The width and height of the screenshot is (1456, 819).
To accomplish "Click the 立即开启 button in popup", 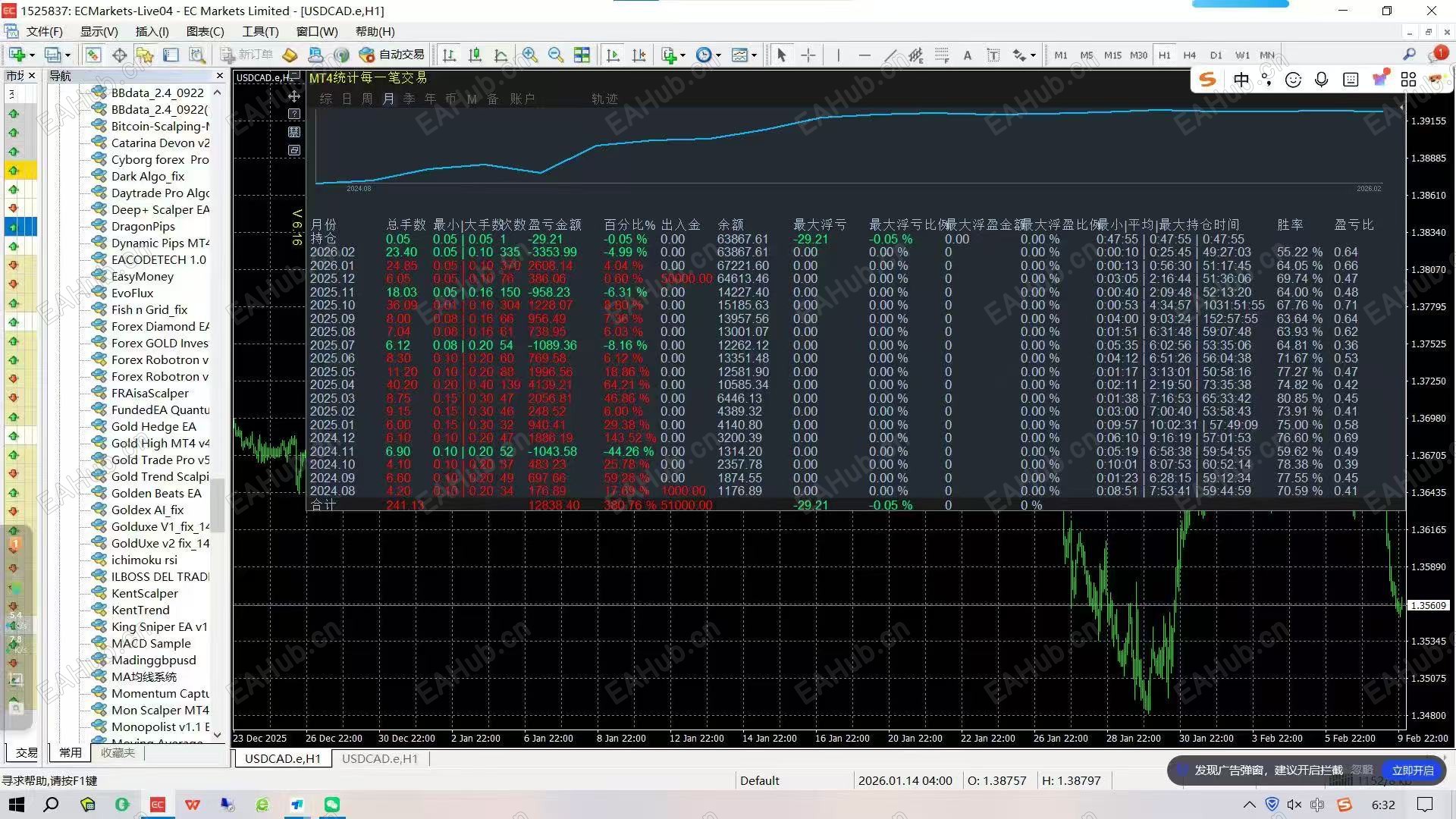I will [x=1412, y=770].
